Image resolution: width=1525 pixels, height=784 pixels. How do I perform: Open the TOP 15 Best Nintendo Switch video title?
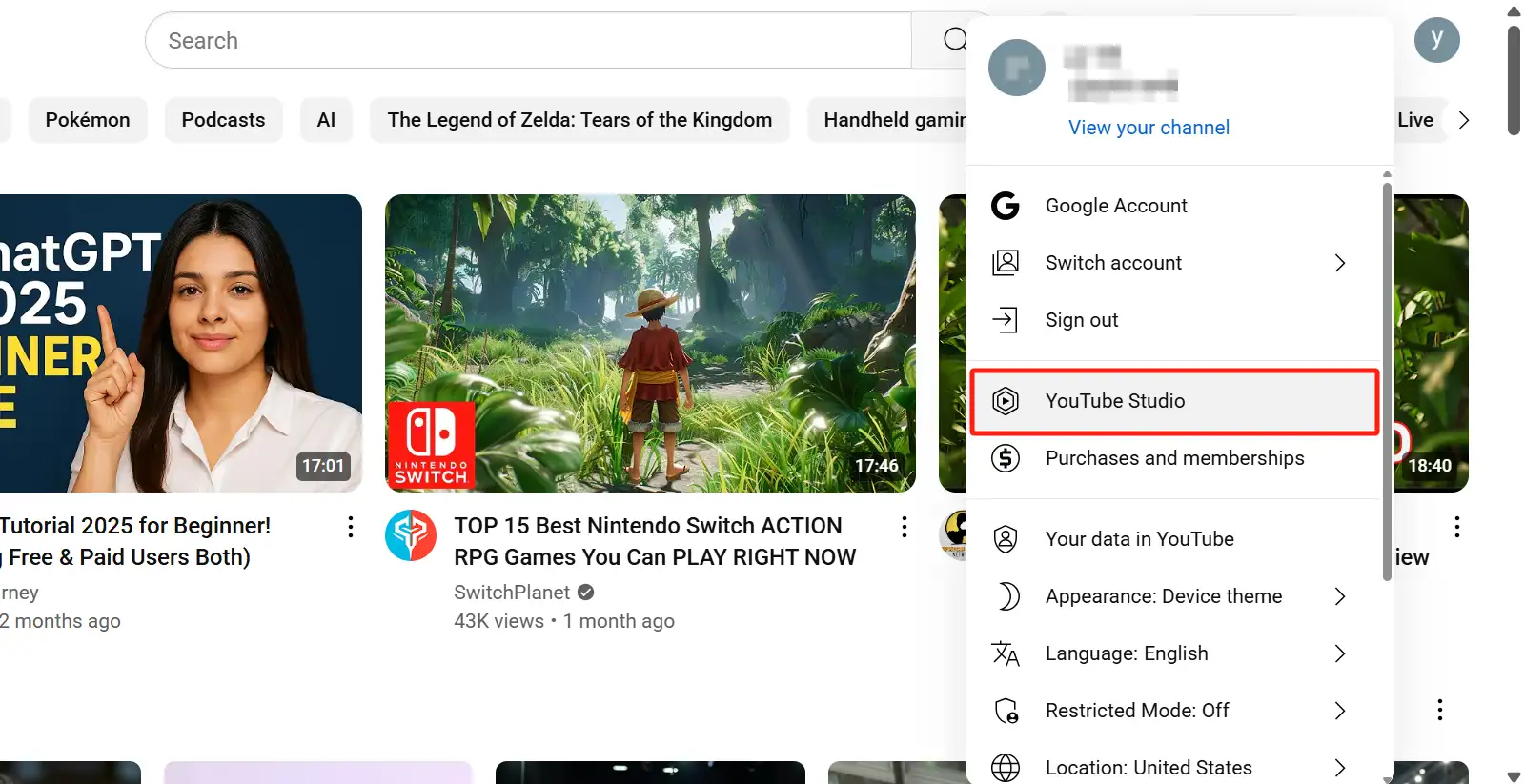click(655, 541)
